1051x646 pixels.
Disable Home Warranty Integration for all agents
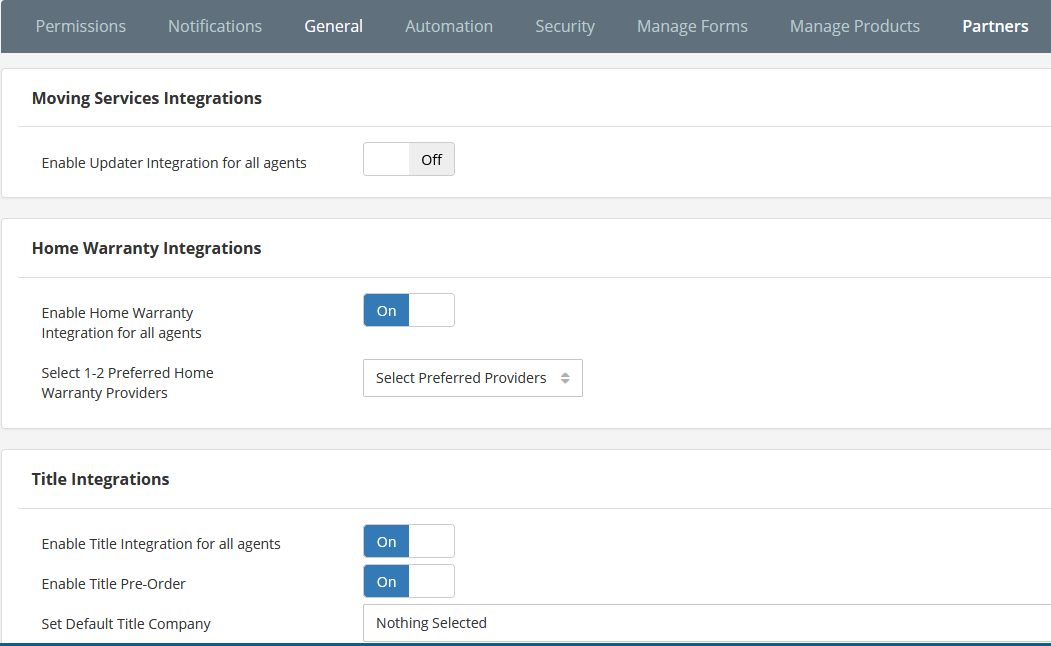click(x=408, y=310)
